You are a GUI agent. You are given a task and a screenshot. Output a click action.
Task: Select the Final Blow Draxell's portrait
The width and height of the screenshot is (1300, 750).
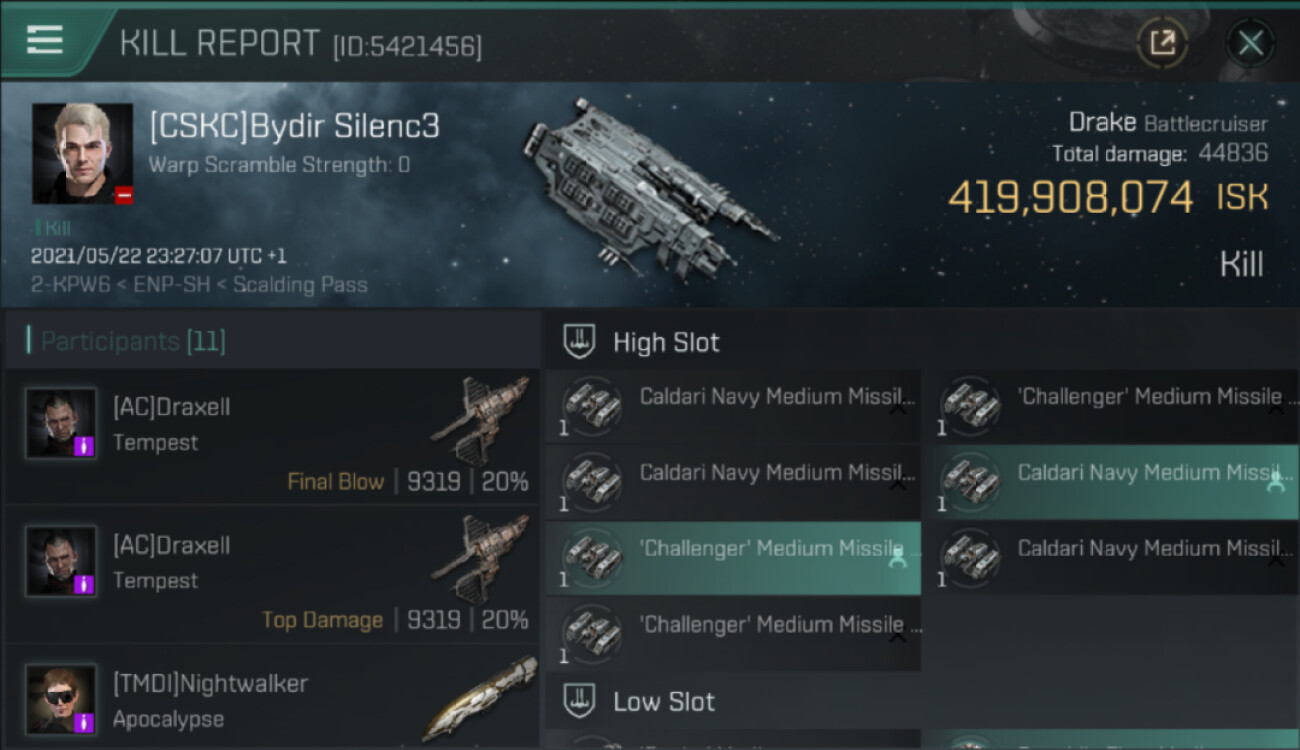point(61,423)
